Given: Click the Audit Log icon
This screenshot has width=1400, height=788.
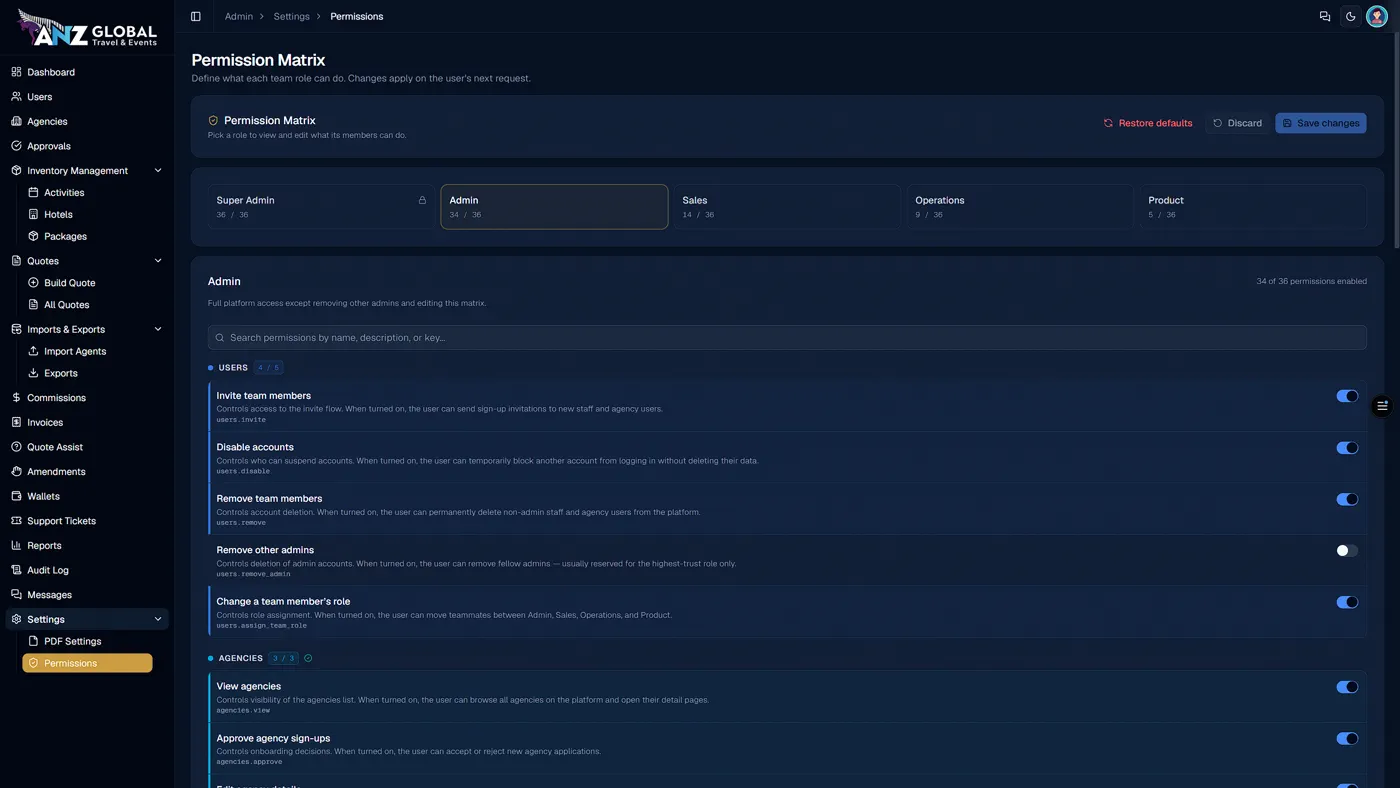Looking at the screenshot, I should coord(16,570).
